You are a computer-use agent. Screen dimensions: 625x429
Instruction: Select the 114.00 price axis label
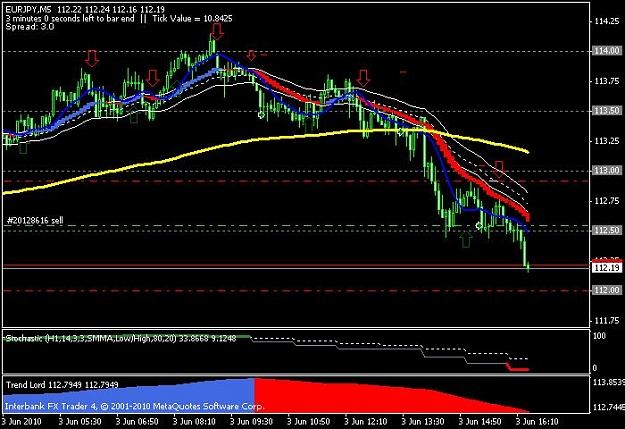[607, 51]
